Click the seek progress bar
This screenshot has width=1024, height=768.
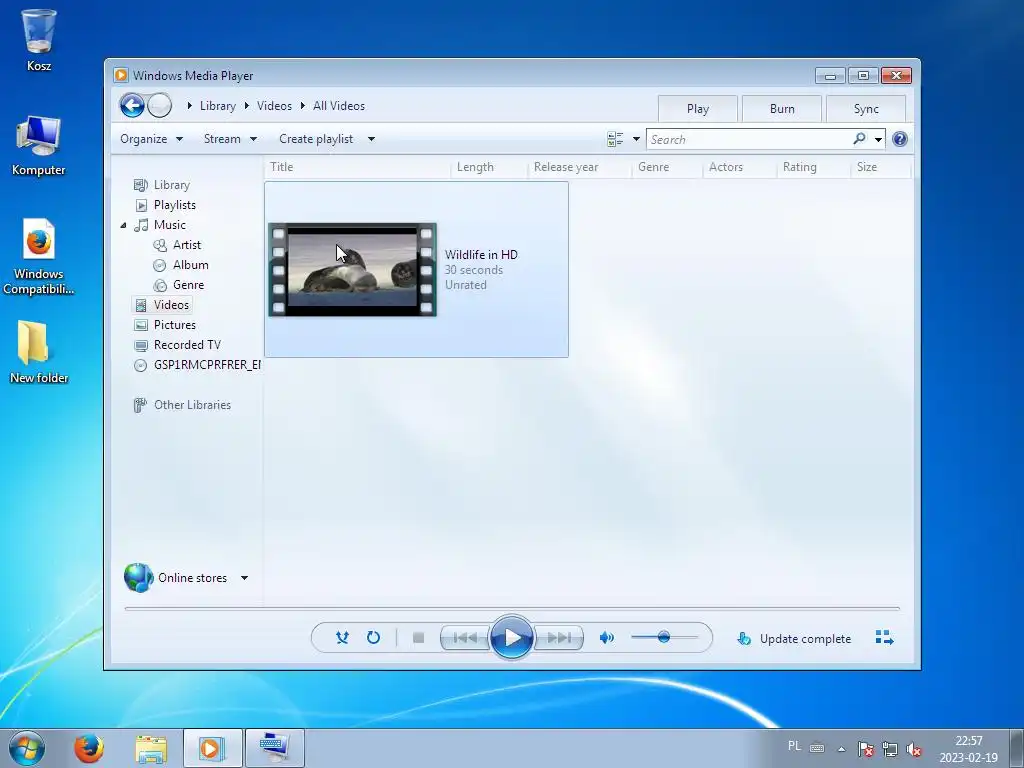coord(512,608)
